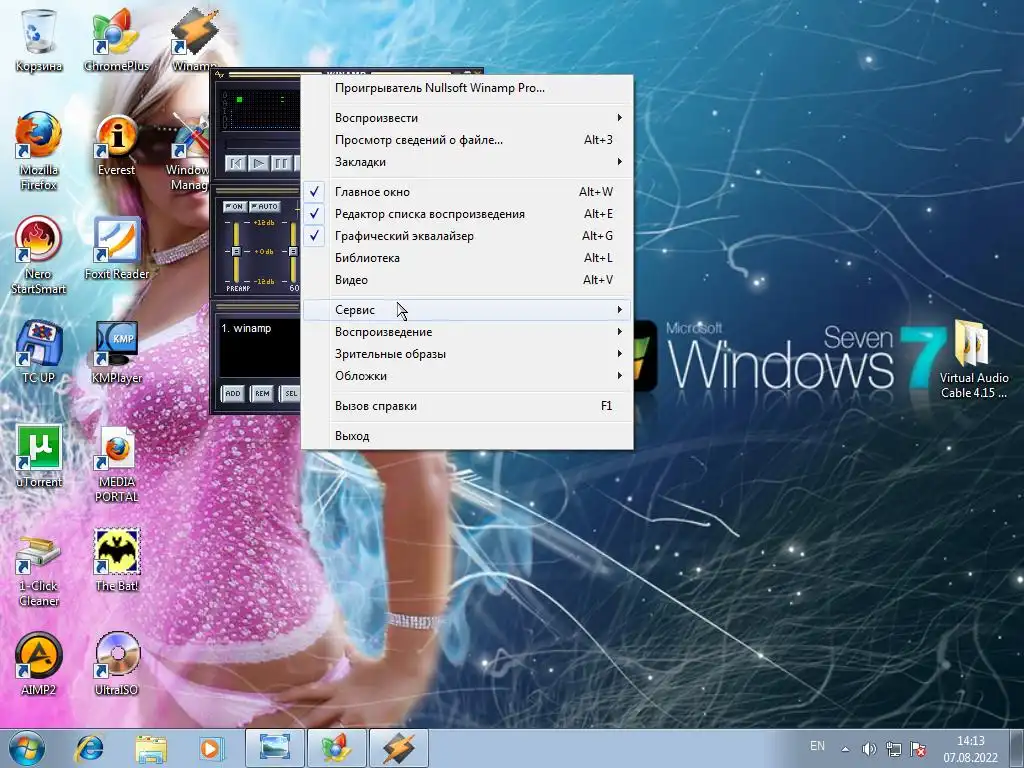Choose Проигрыватель Nullsoft Winamp Pro… menu item

click(466, 88)
